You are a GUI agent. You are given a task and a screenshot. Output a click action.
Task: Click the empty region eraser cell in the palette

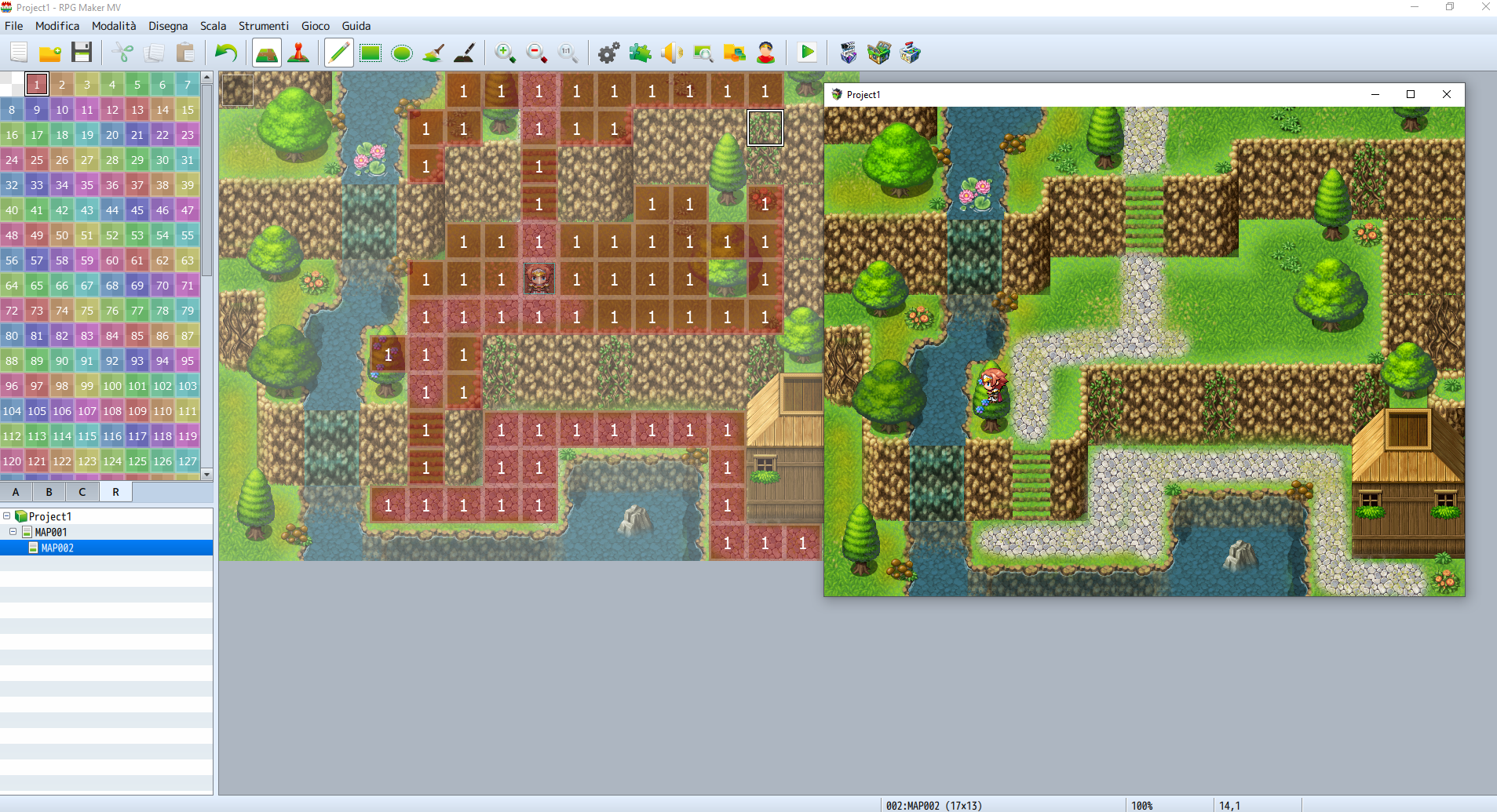[x=12, y=84]
